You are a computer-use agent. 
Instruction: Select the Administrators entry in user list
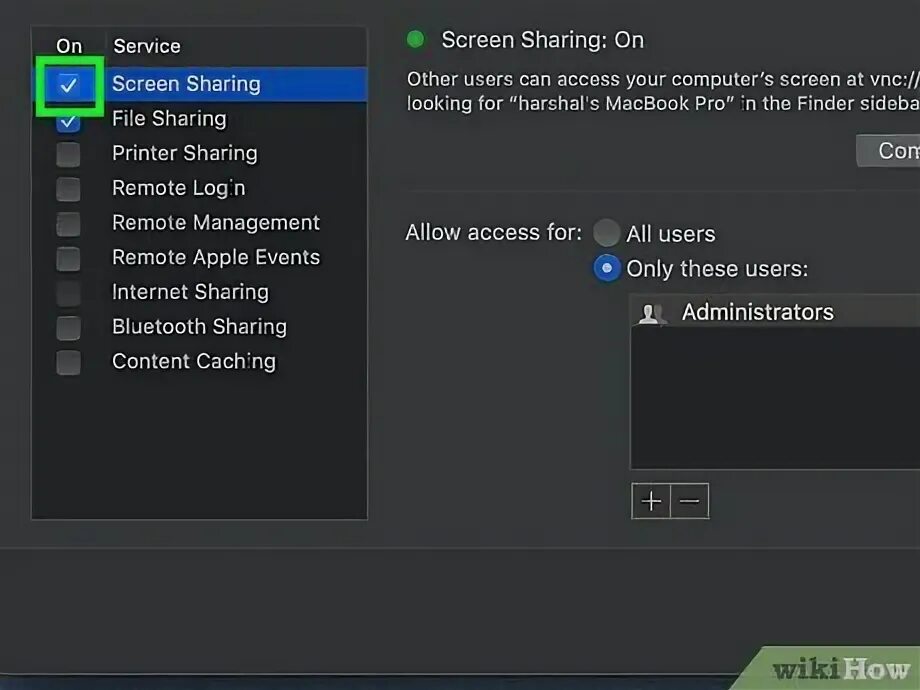point(757,312)
